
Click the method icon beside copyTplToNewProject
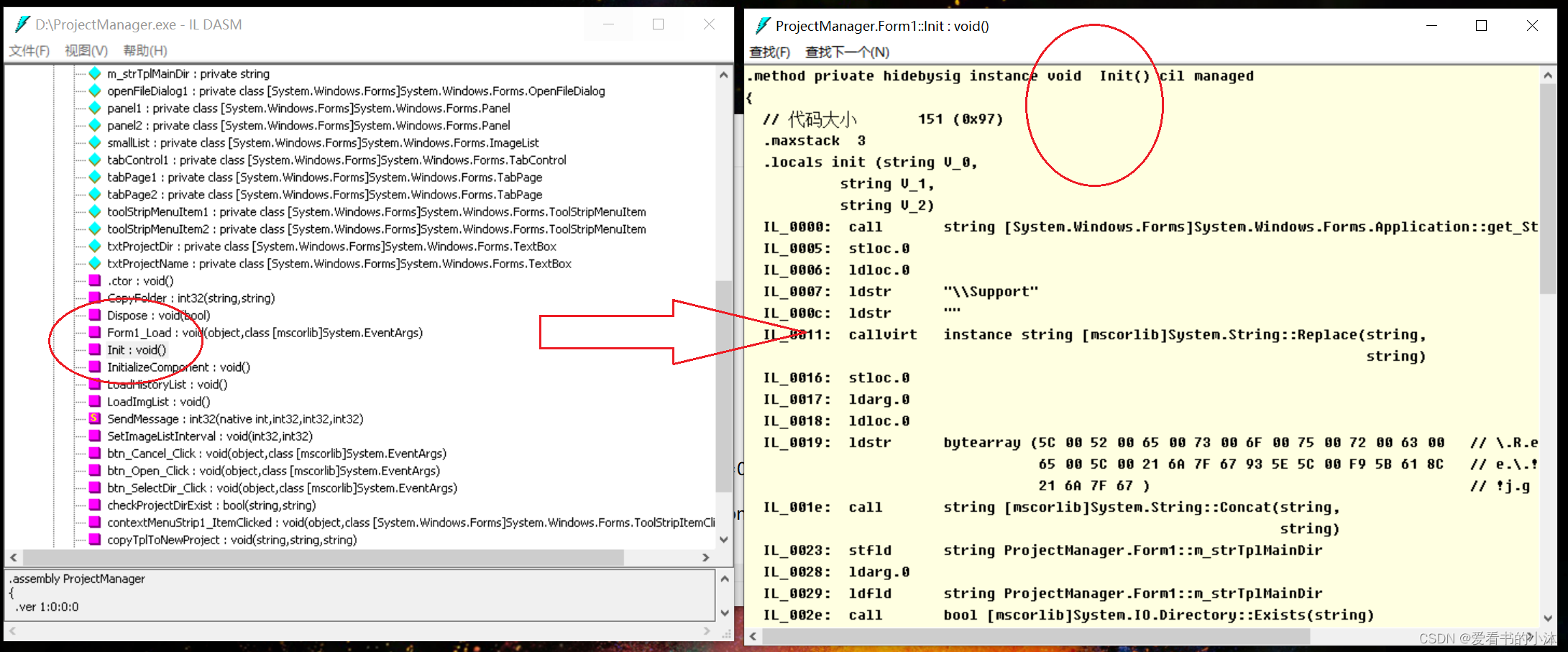pos(95,539)
